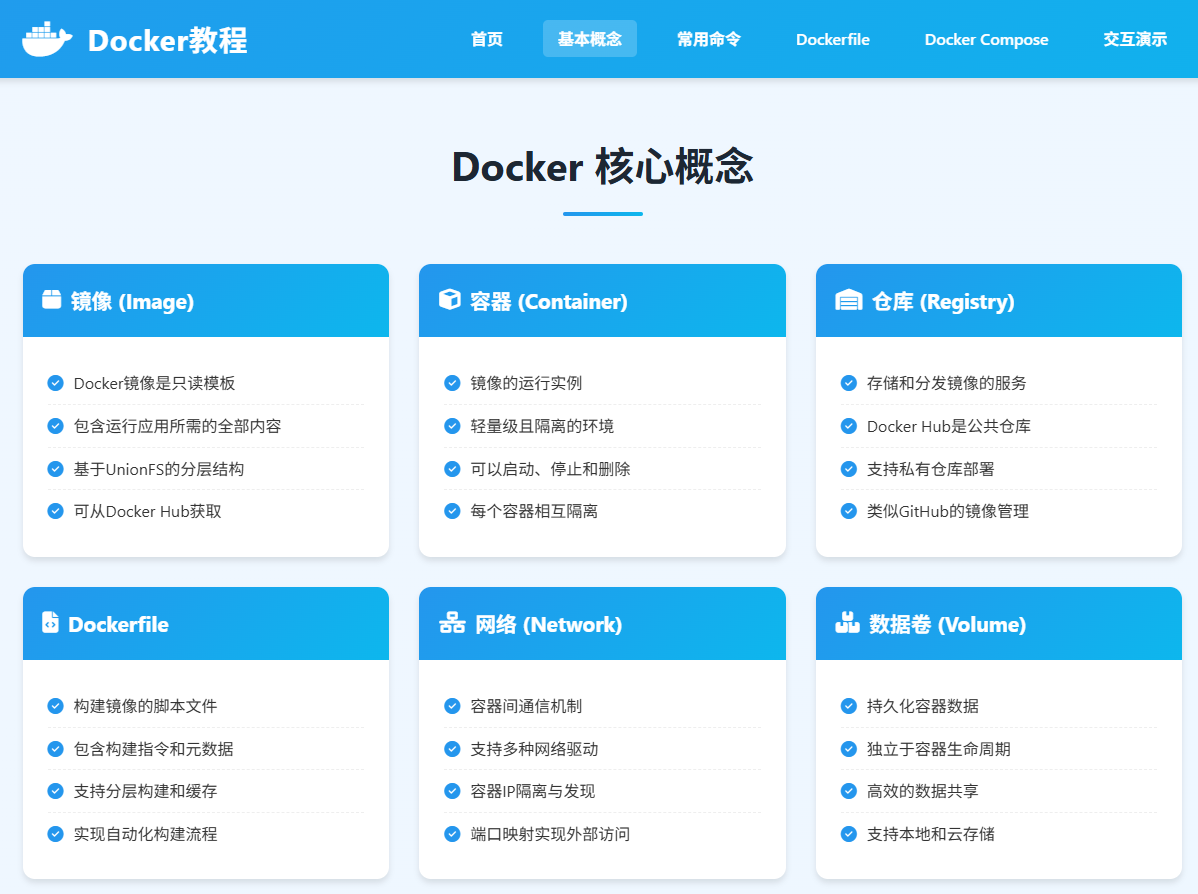This screenshot has width=1198, height=894.
Task: Click the text 类似GitHub的镜像管理
Action: pos(947,510)
